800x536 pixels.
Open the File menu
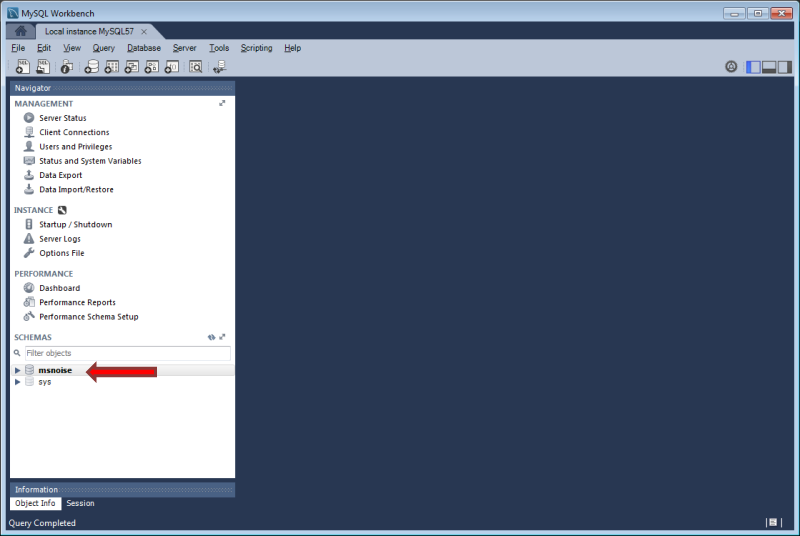coord(18,48)
